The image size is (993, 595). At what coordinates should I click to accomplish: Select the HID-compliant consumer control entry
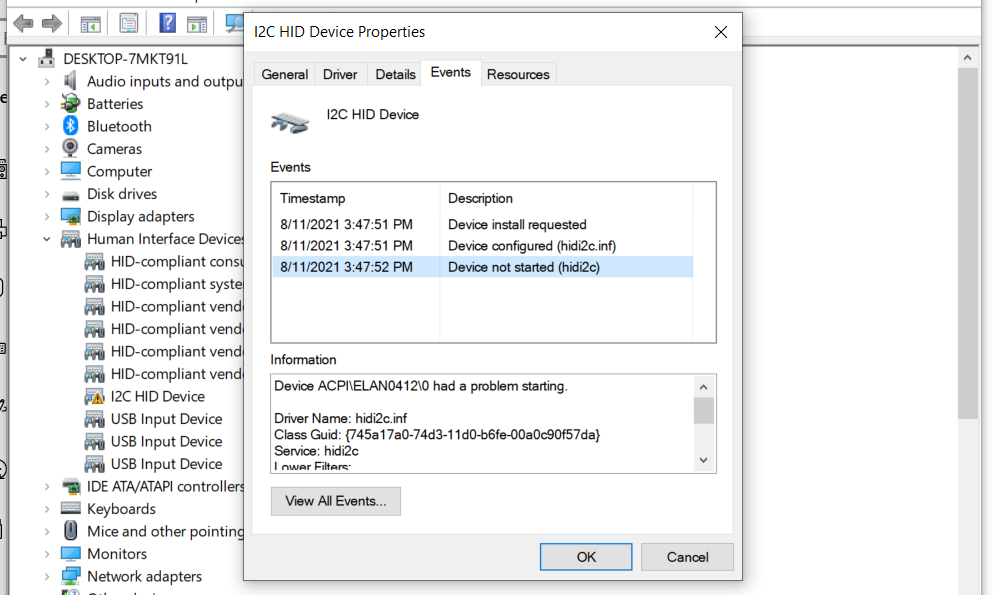(177, 261)
